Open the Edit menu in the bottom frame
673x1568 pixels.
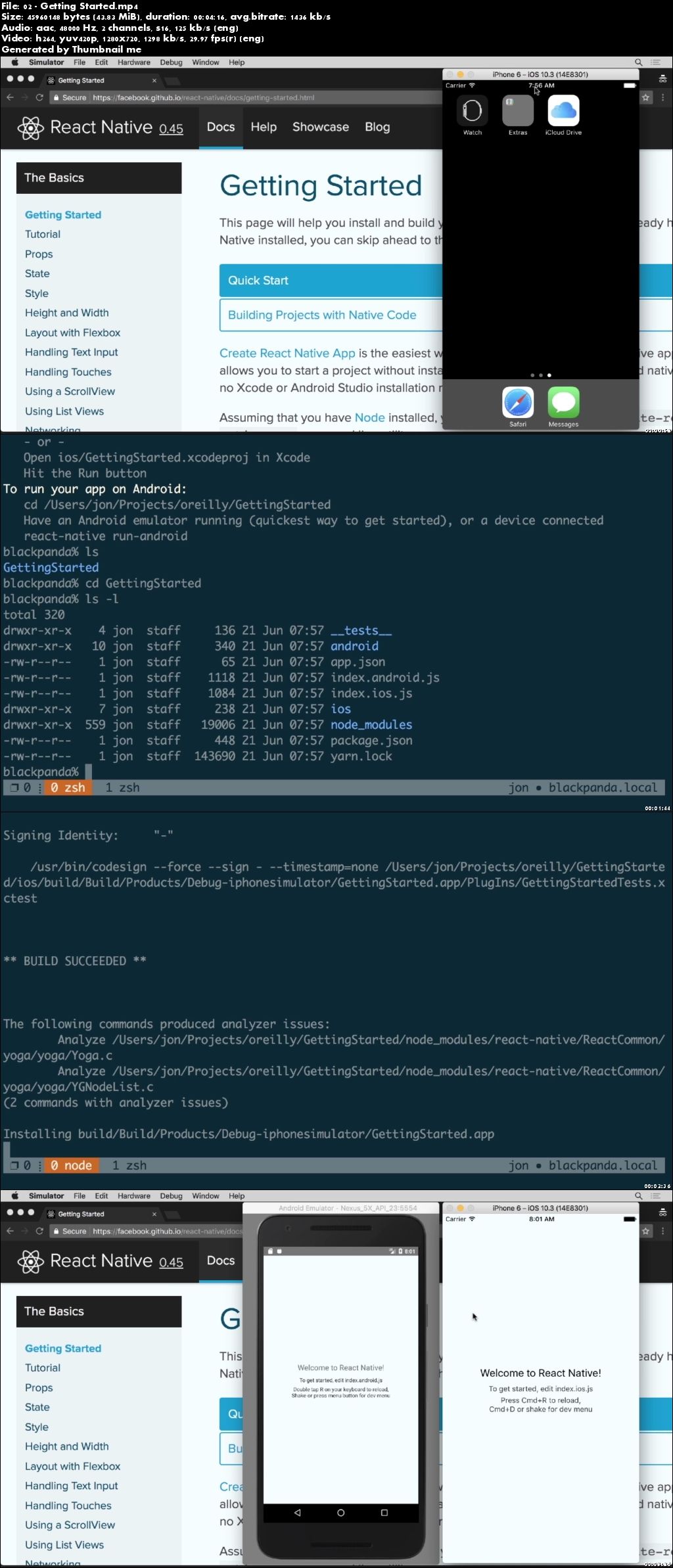101,1196
